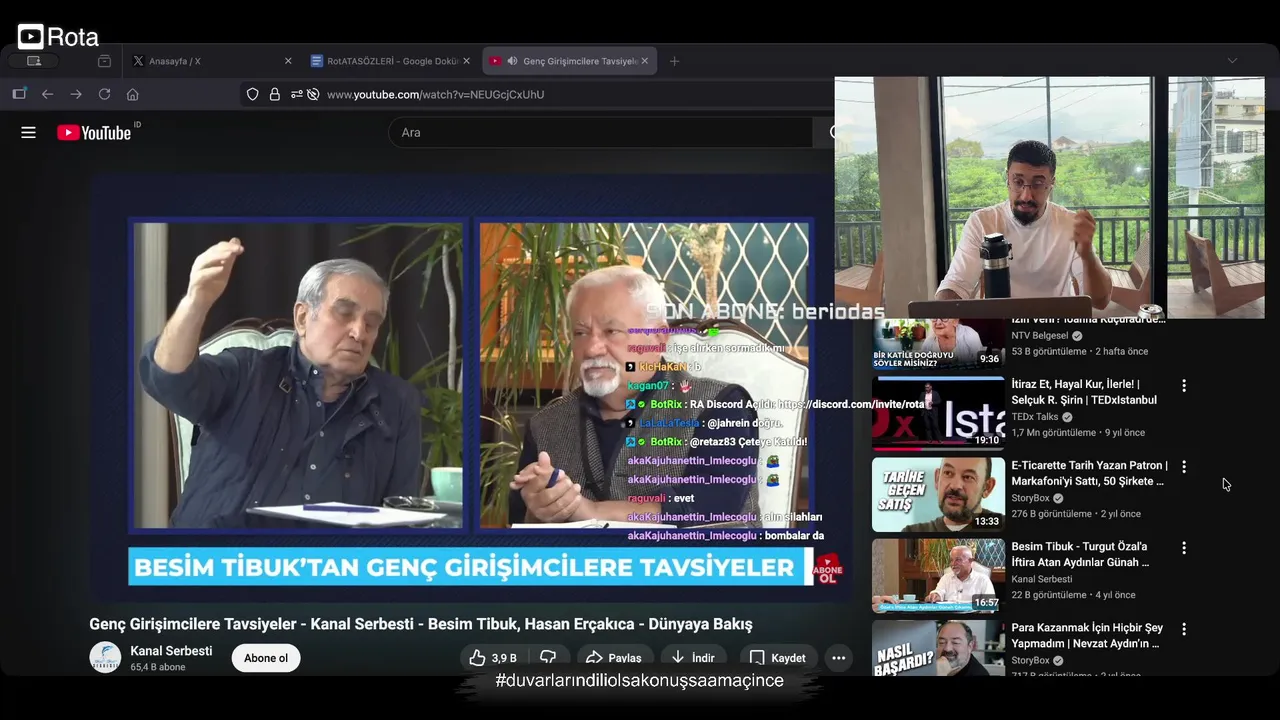Open the sidebar toggle icon left of back arrow

(19, 94)
